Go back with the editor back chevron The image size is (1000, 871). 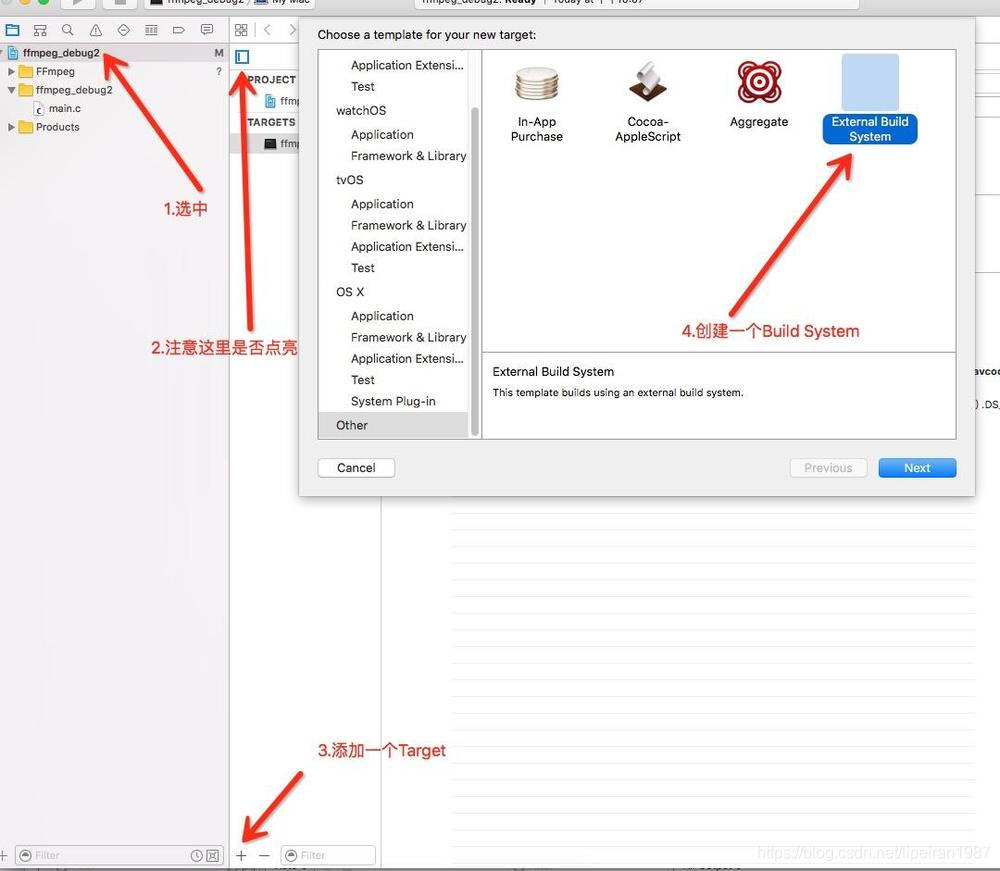tap(268, 30)
